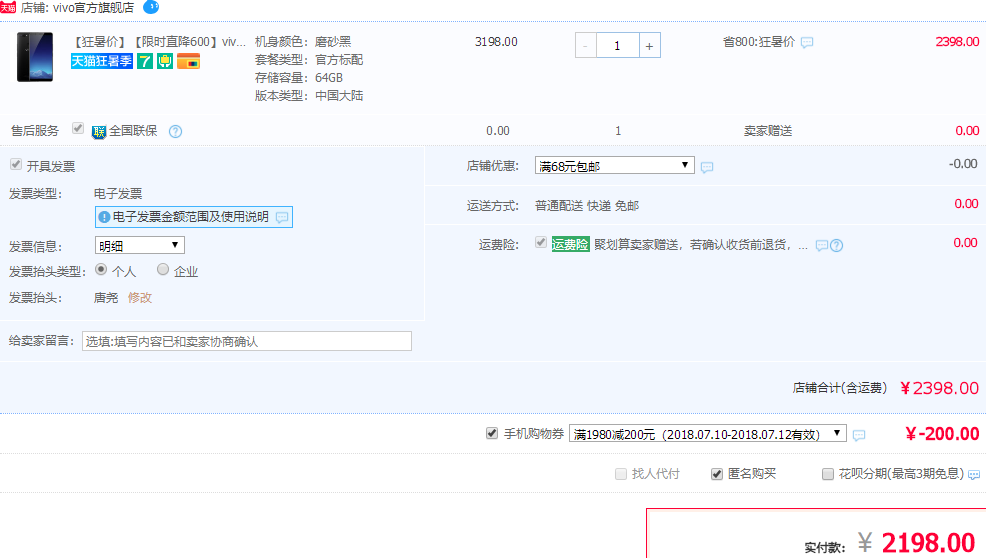Click the 给卖家留言 message field
This screenshot has height=558, width=986.
(x=246, y=342)
